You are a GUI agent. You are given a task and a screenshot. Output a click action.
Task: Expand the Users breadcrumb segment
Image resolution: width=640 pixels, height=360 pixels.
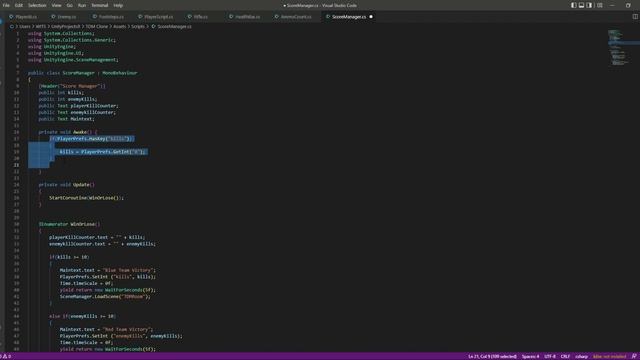(x=25, y=27)
